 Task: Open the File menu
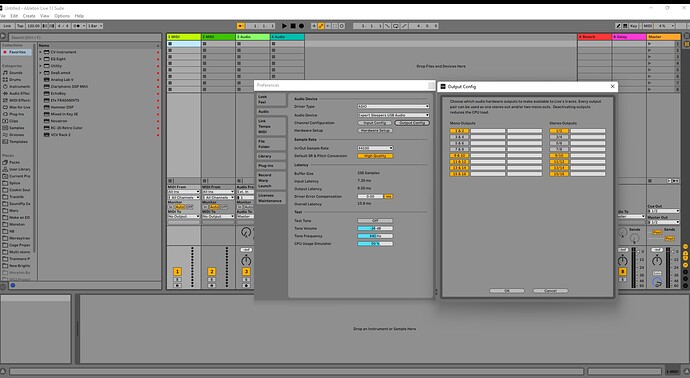[3, 16]
